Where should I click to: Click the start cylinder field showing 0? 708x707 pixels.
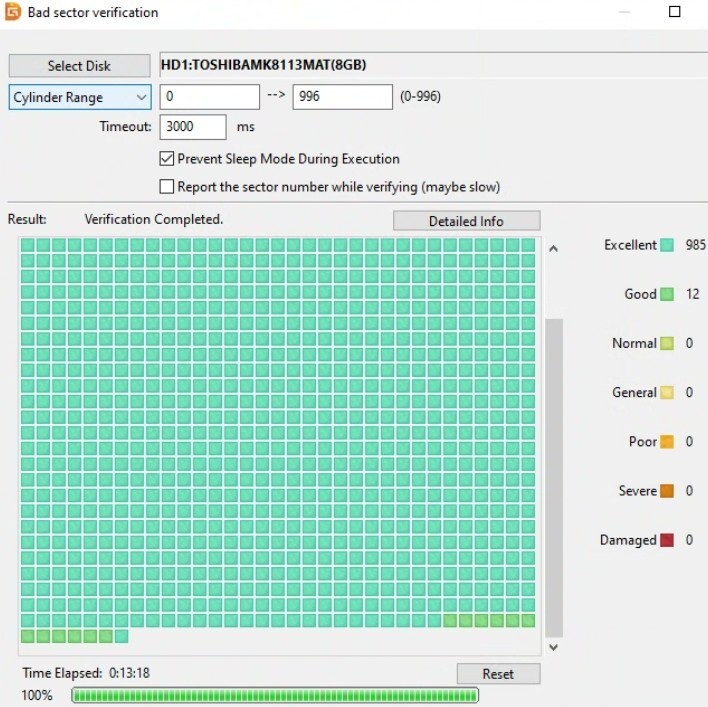pos(210,97)
